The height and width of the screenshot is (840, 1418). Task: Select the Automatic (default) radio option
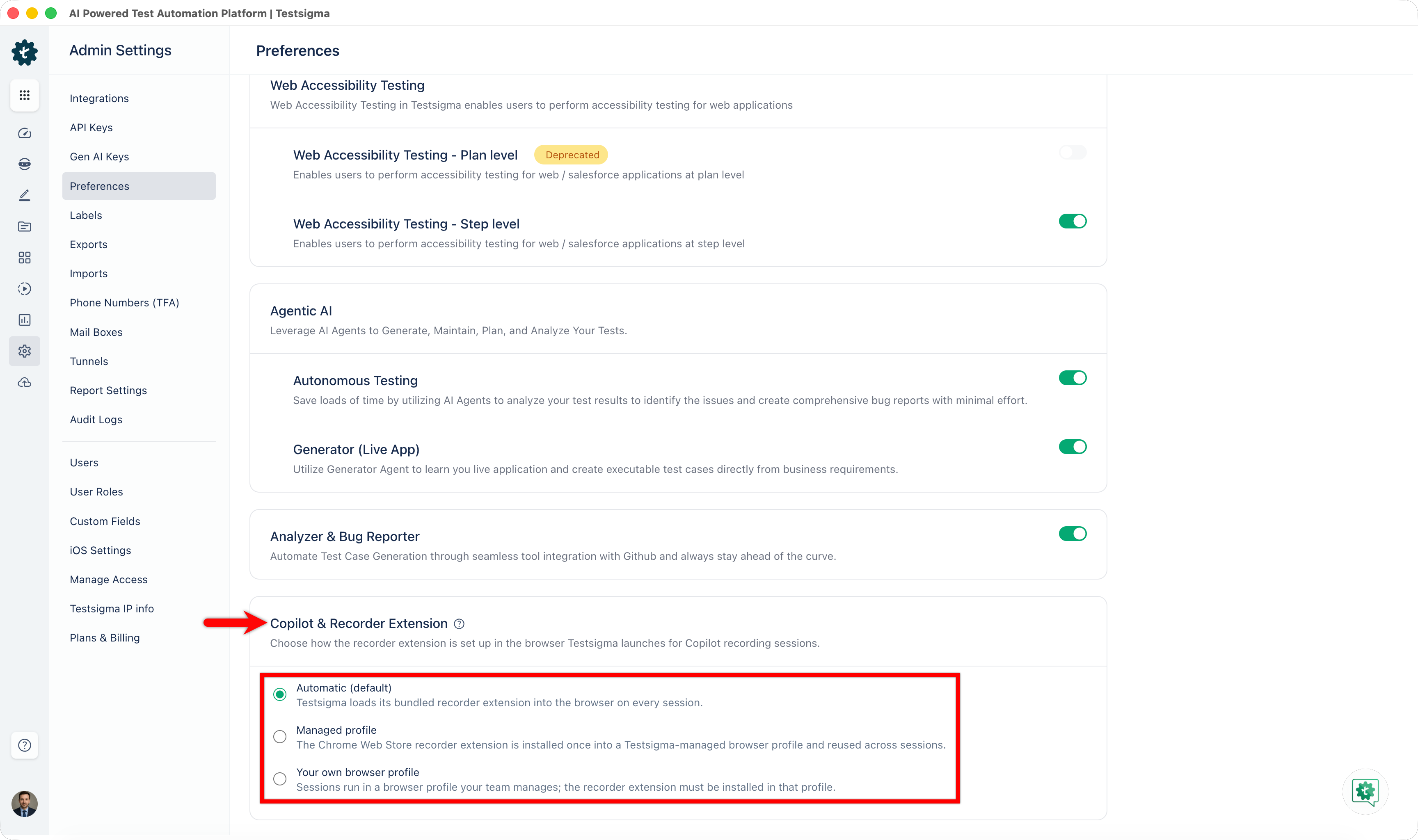coord(280,694)
